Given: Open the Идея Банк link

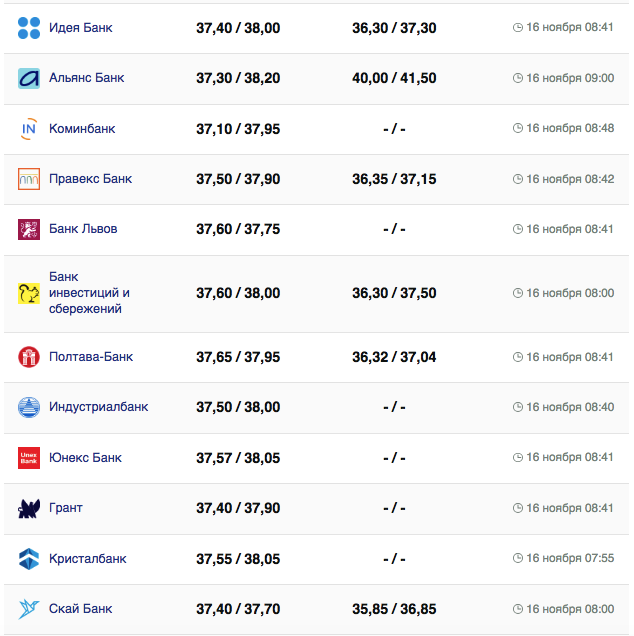Looking at the screenshot, I should click(80, 28).
